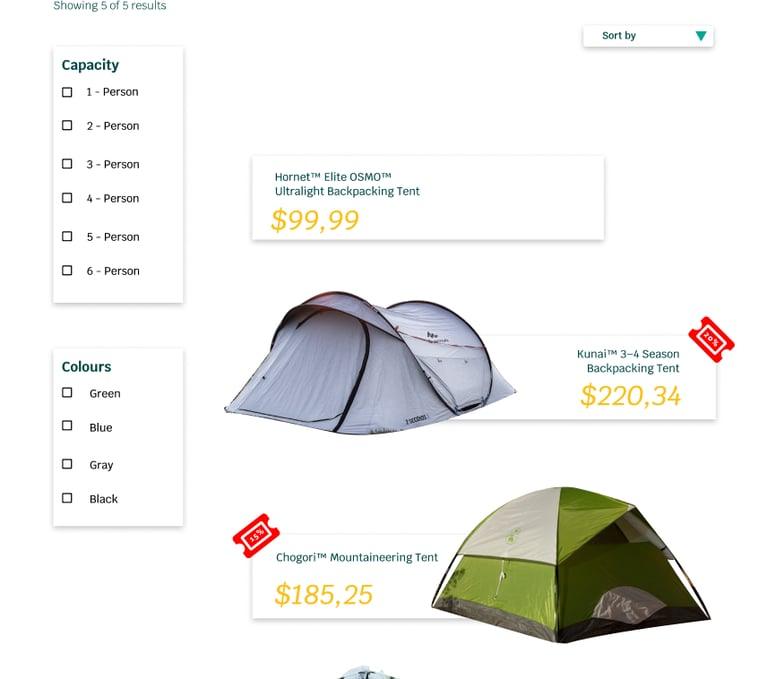Click the red discount ticket on Kunai tent
Image resolution: width=776 pixels, height=679 pixels.
pyautogui.click(x=711, y=340)
